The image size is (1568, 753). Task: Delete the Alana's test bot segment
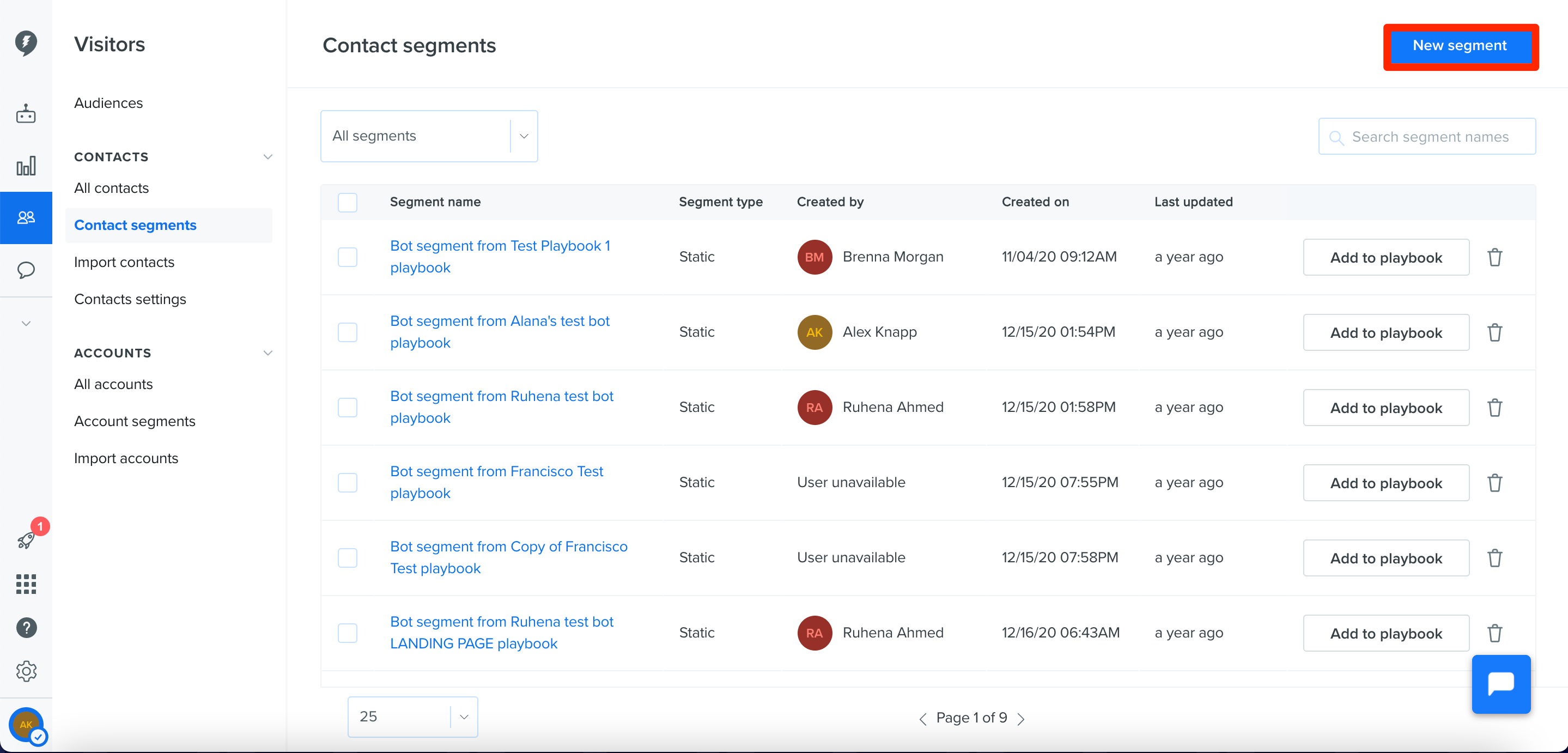coord(1495,332)
